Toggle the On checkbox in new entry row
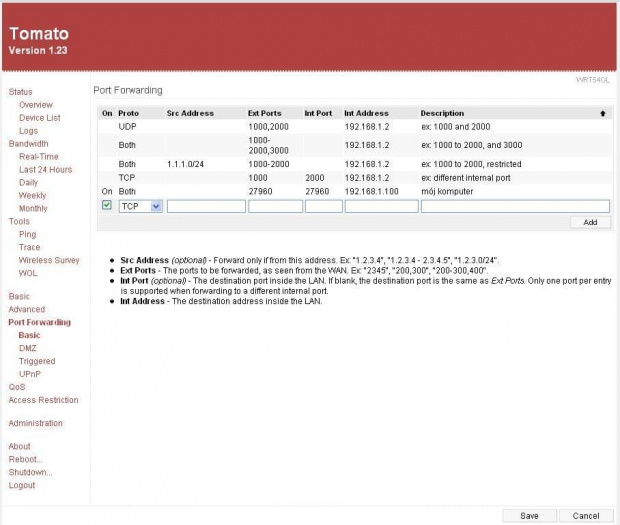The image size is (620, 525). coord(107,206)
